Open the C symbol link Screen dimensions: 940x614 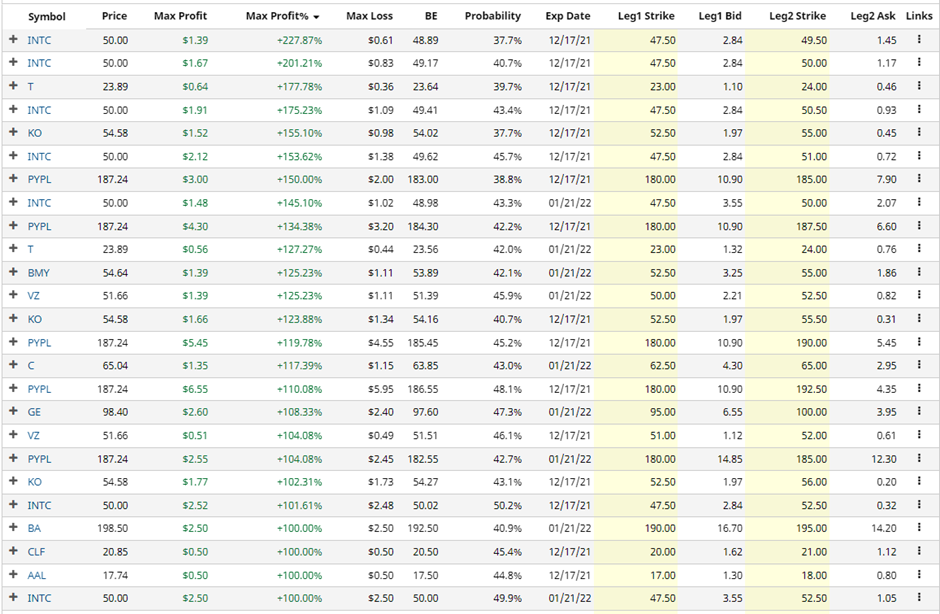[x=31, y=366]
